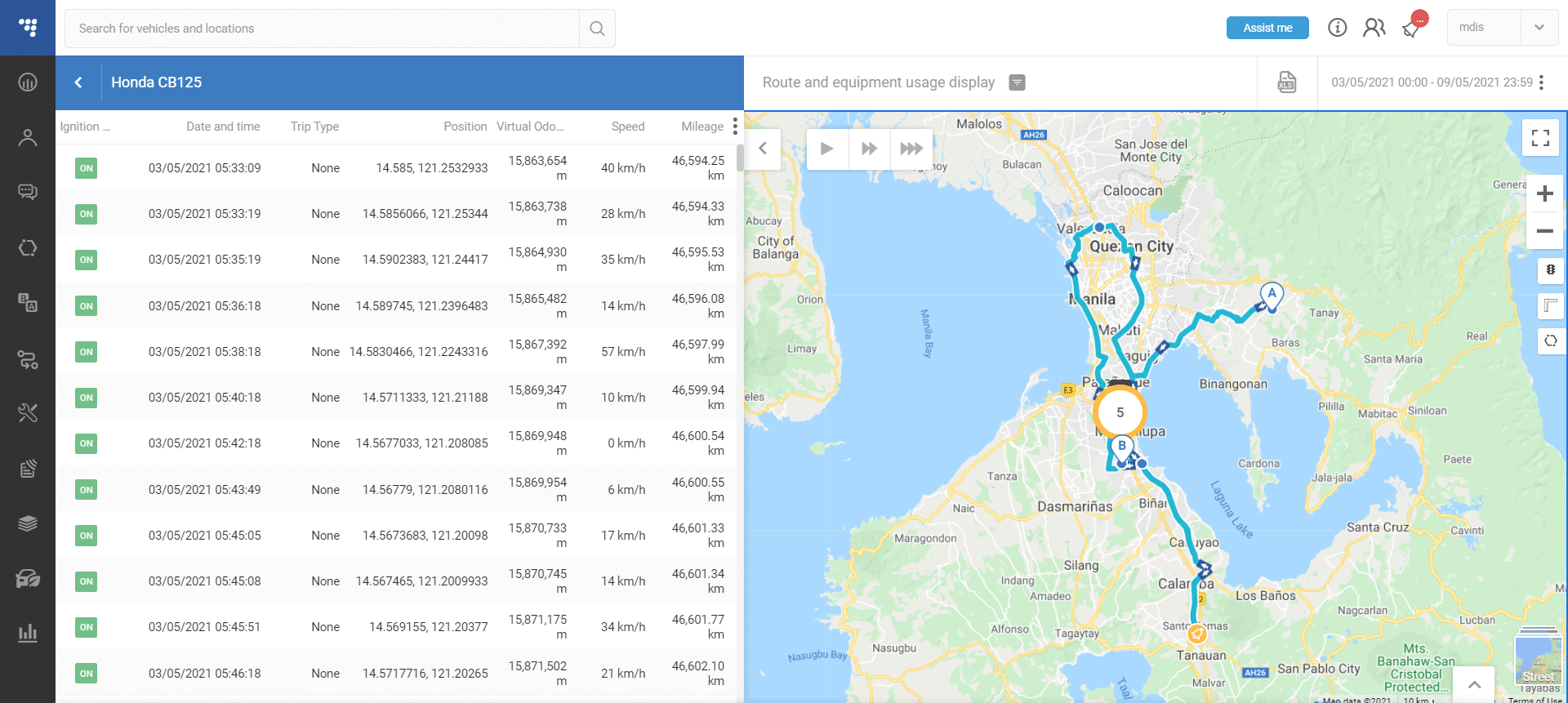The height and width of the screenshot is (703, 1568).
Task: Sort by Virtual Odo column header
Action: pos(530,127)
